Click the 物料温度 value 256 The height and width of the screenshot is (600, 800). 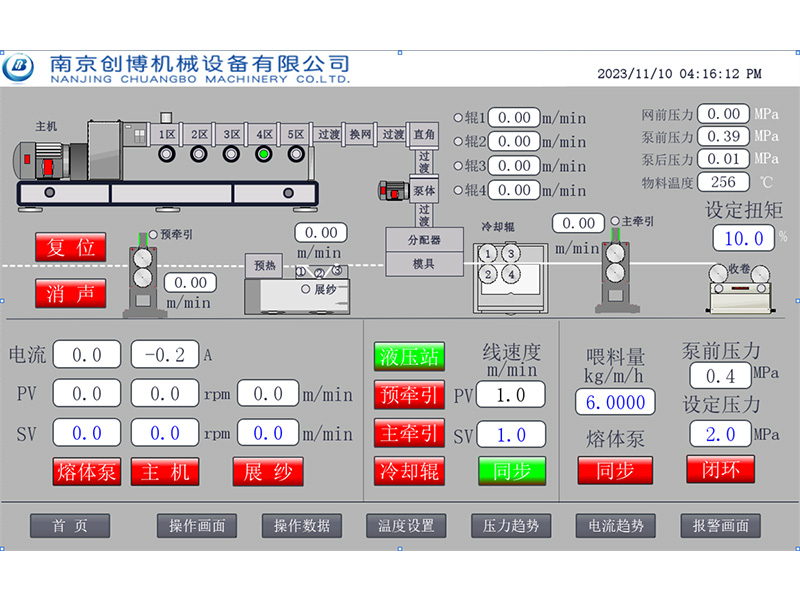tap(723, 182)
